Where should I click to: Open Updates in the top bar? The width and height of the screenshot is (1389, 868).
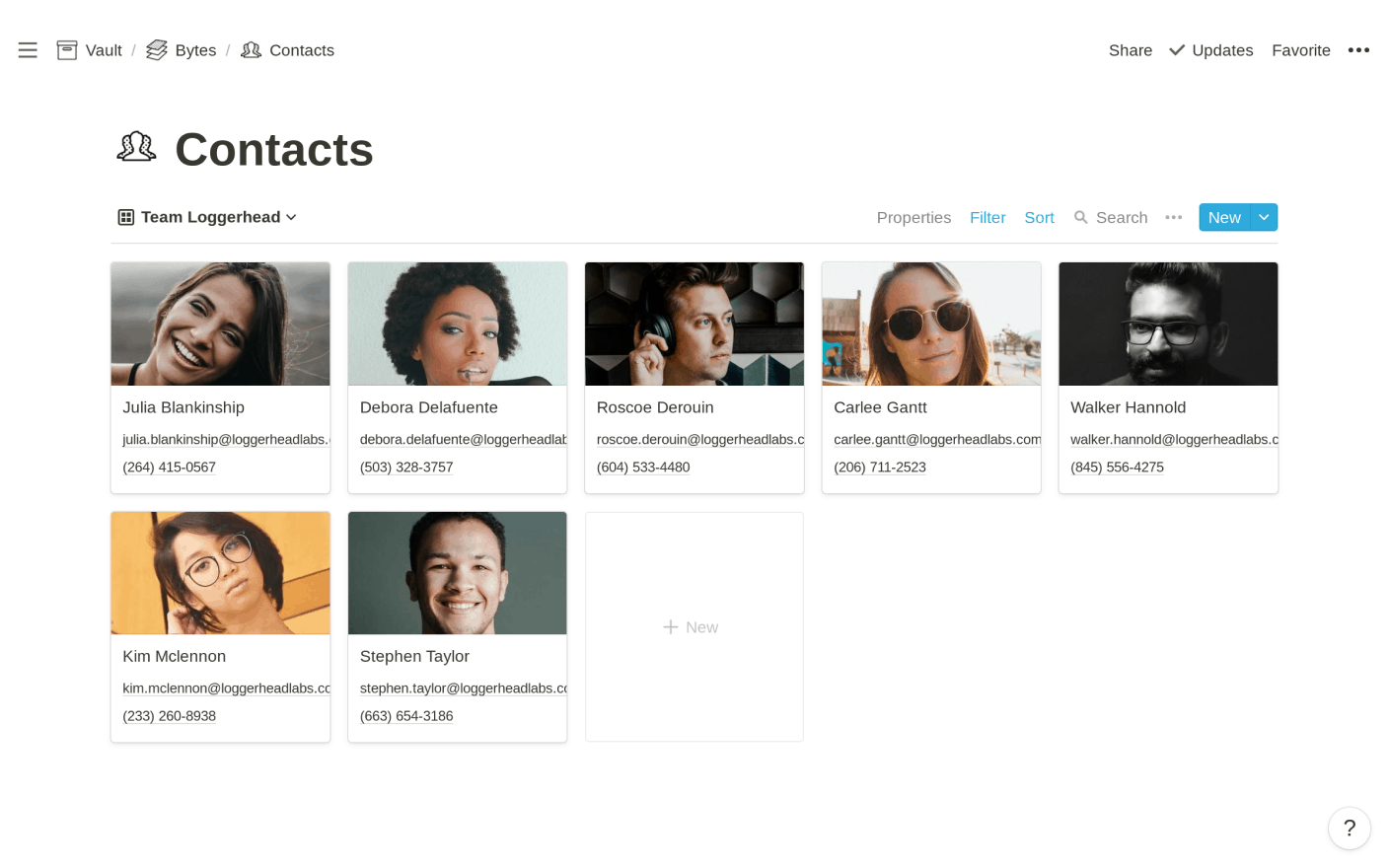(x=1211, y=50)
